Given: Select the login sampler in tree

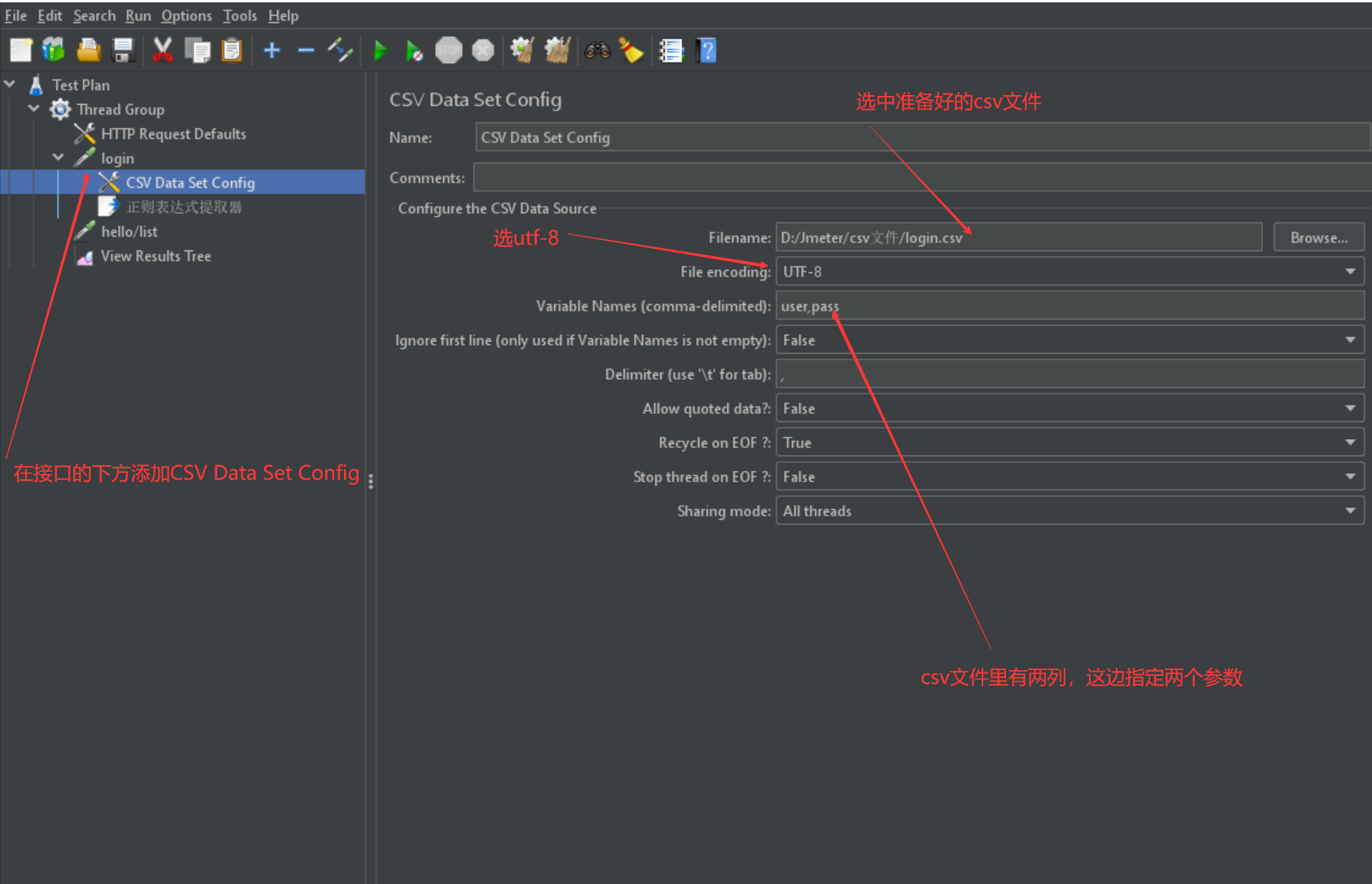Looking at the screenshot, I should pos(117,158).
